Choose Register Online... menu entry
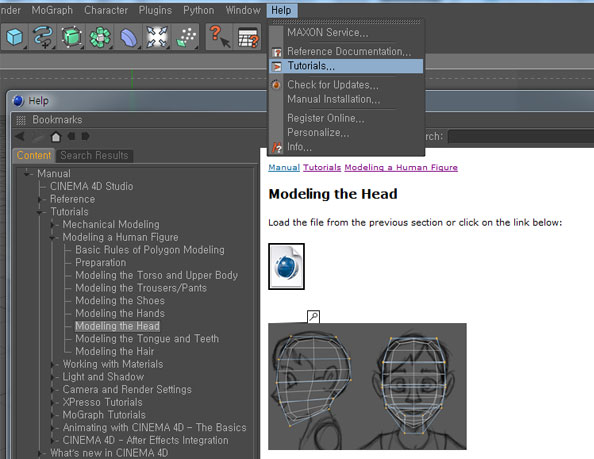The image size is (594, 459). 346,118
